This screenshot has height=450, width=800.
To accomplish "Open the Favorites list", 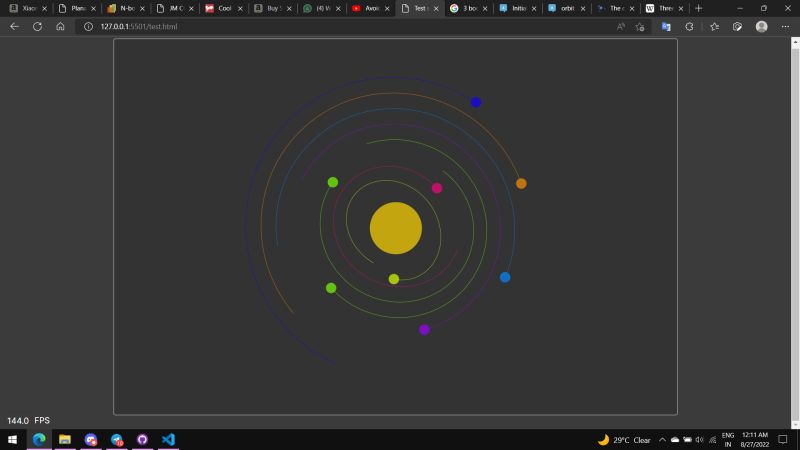I will point(714,27).
